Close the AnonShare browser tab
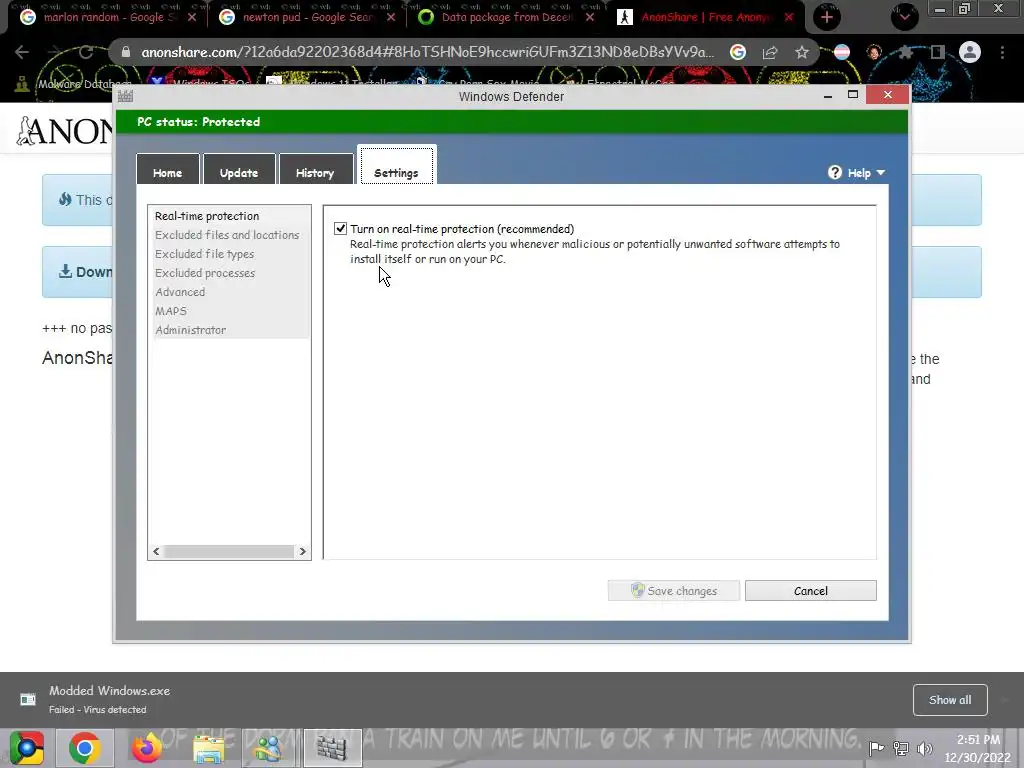This screenshot has height=768, width=1024. (789, 18)
